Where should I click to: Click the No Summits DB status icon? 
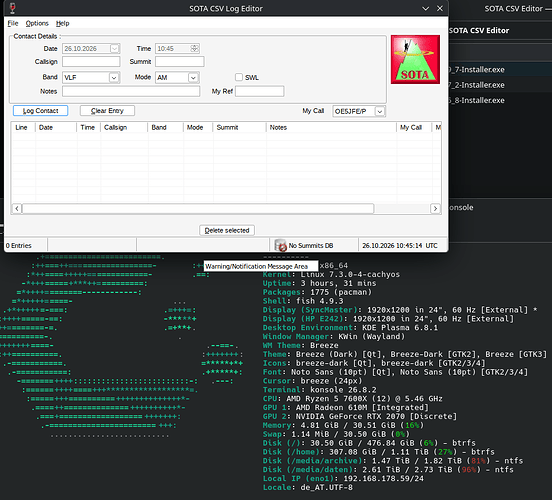click(281, 245)
